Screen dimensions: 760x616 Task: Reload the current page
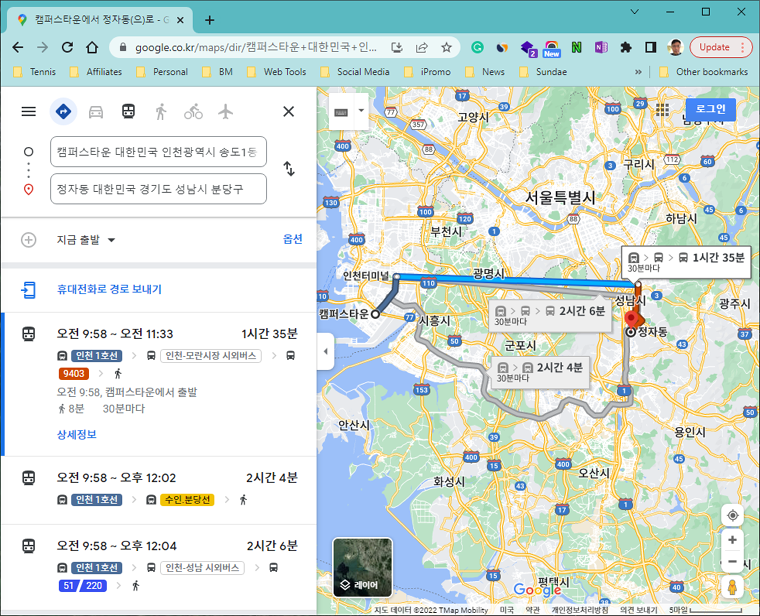[67, 47]
